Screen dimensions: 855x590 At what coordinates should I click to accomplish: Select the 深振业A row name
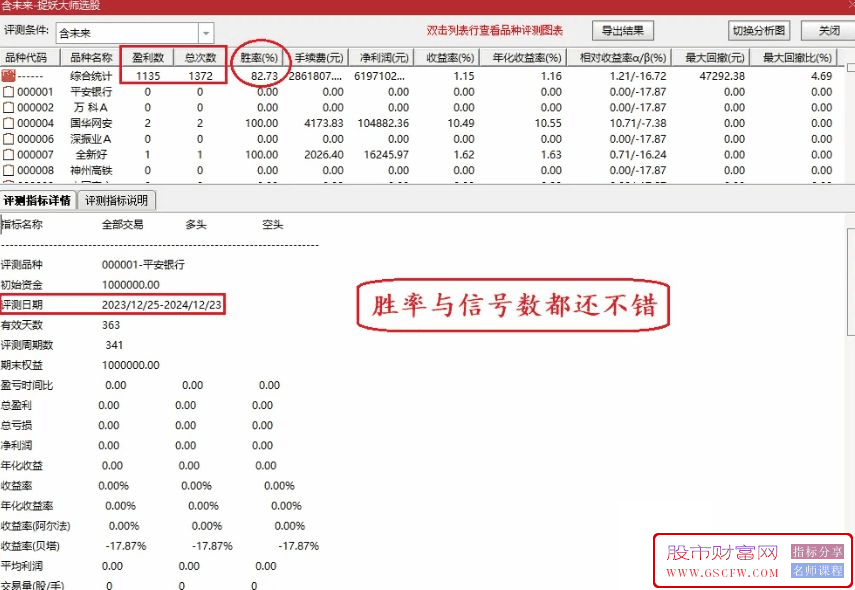91,139
